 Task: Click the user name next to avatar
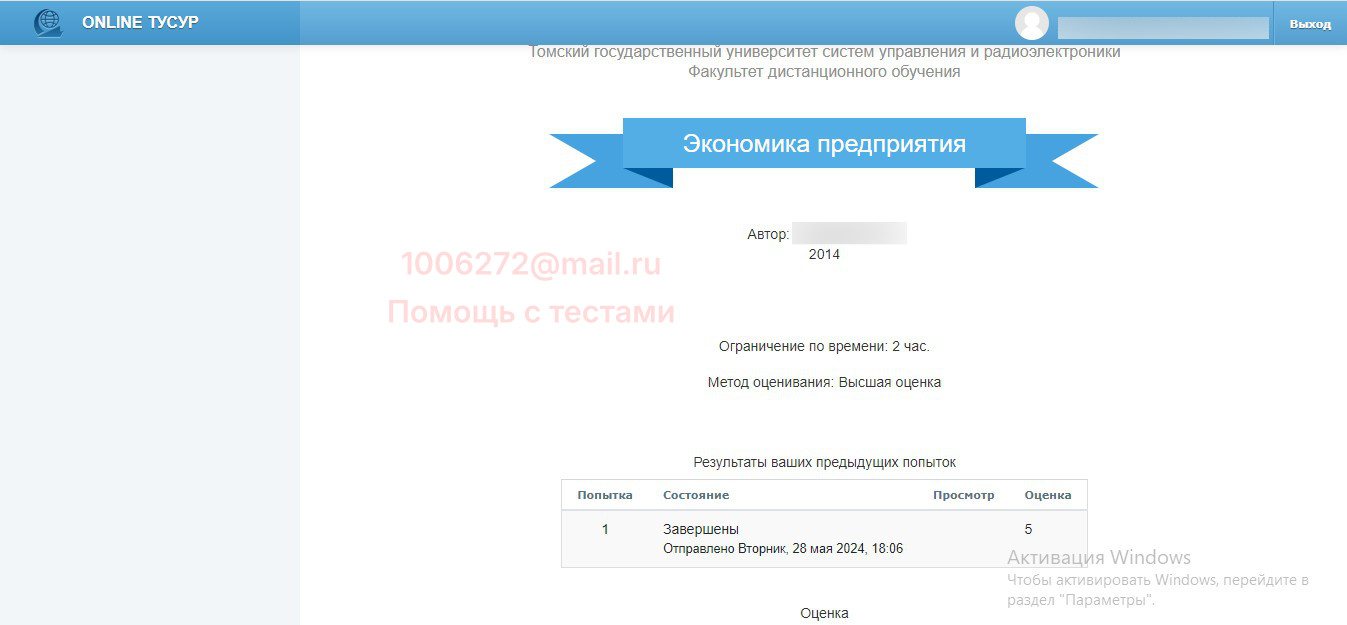(x=1162, y=27)
